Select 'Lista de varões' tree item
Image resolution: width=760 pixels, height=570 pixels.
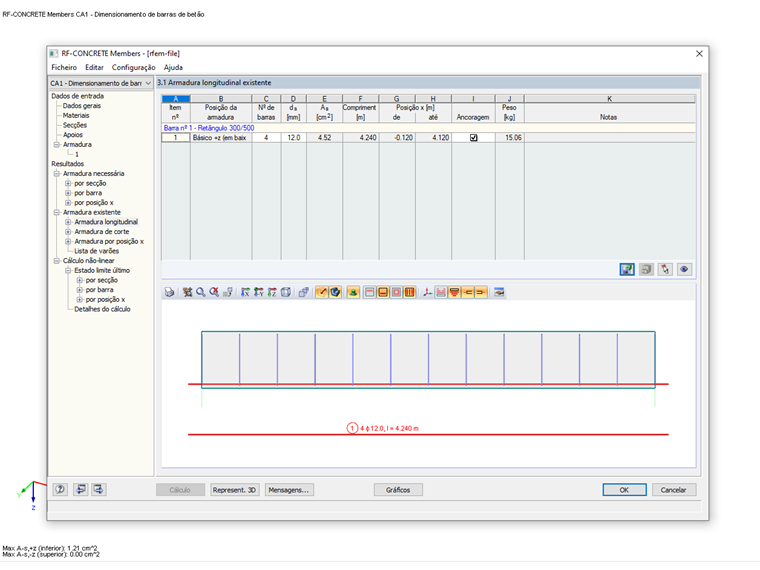pyautogui.click(x=96, y=251)
